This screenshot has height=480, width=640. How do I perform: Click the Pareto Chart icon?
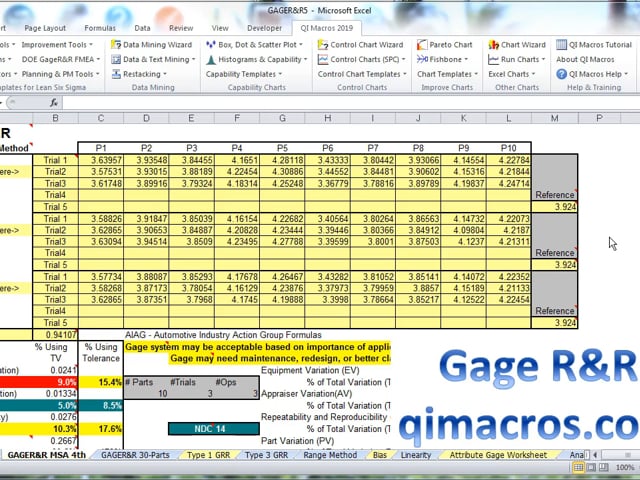point(422,44)
